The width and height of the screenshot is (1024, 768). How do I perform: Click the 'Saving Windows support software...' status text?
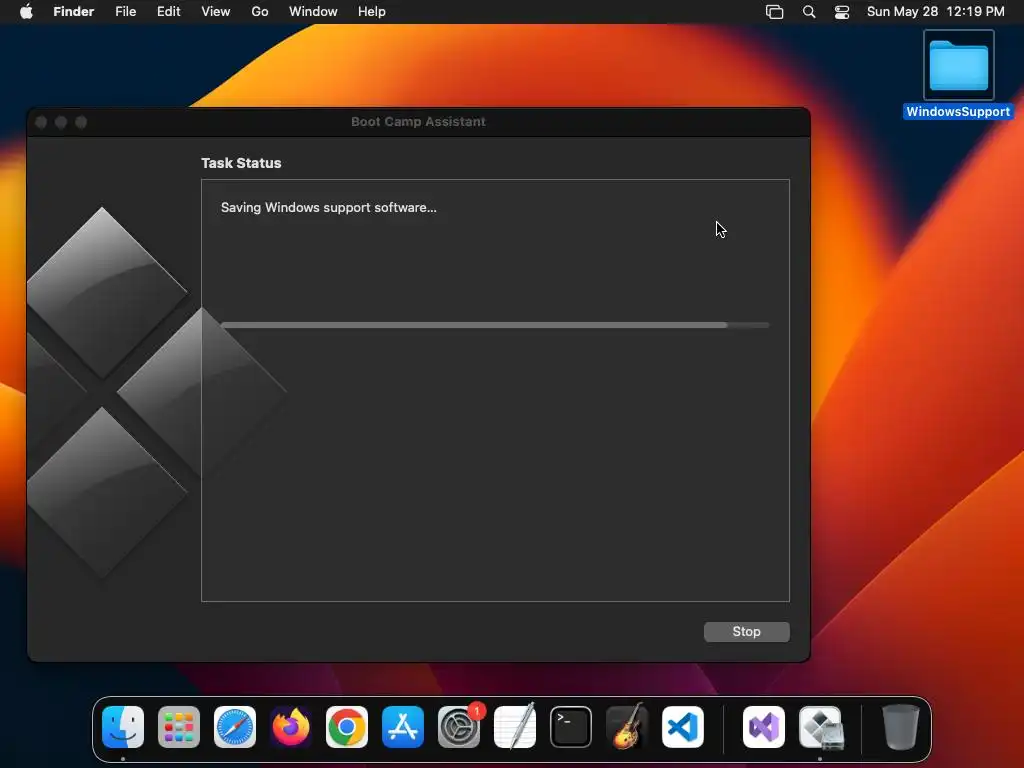[x=328, y=208]
